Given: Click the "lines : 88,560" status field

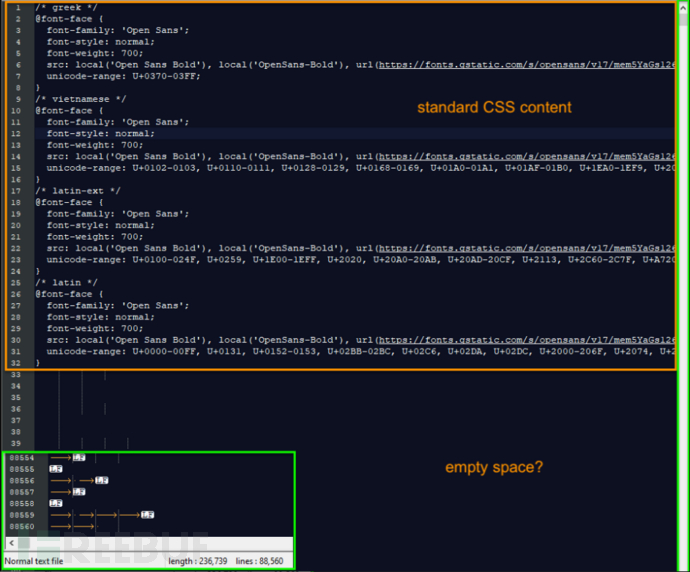Looking at the screenshot, I should (x=261, y=561).
